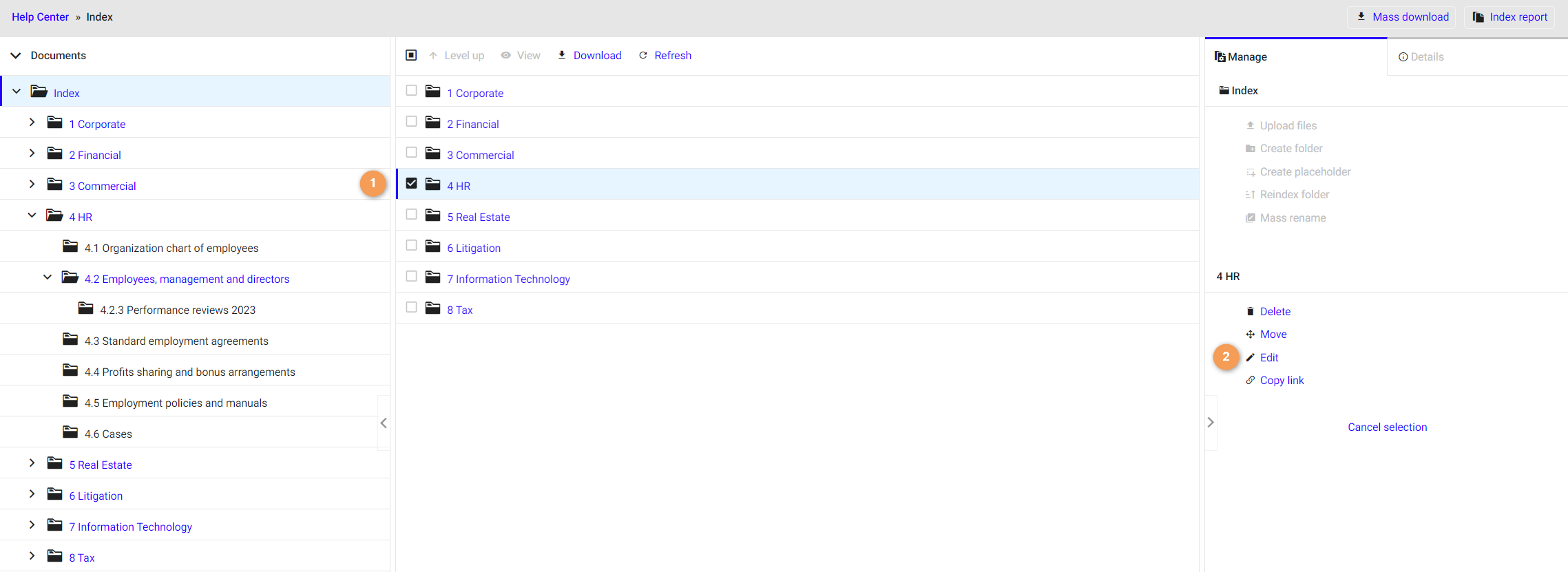Uncheck the 4 HR folder checkbox
Screen dimensions: 1568x572
412,184
